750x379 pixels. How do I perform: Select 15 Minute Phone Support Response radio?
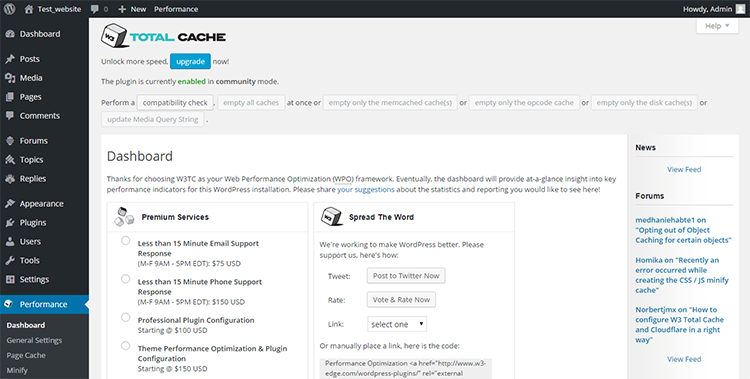125,279
